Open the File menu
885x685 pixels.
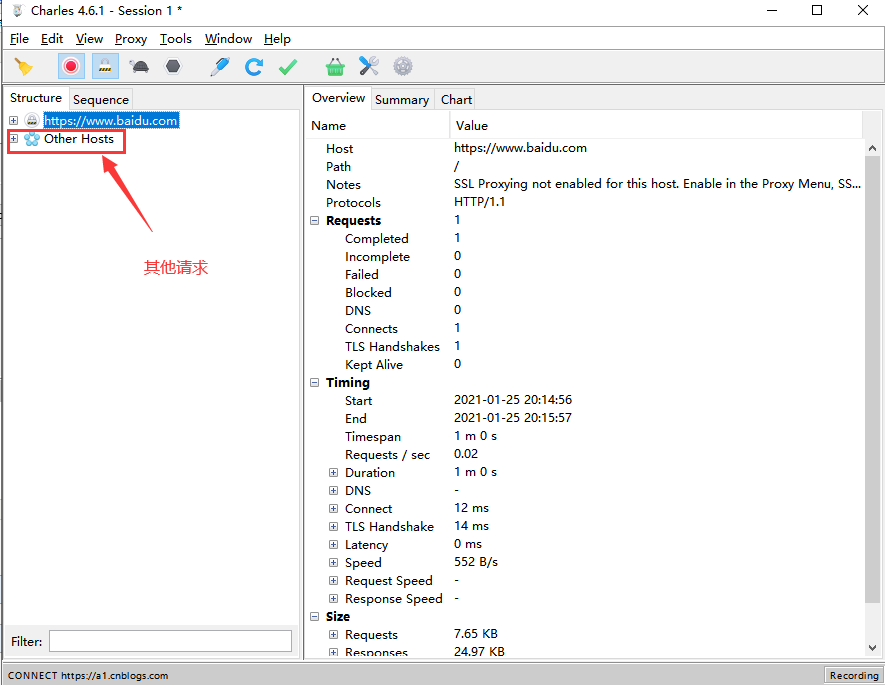click(x=19, y=39)
